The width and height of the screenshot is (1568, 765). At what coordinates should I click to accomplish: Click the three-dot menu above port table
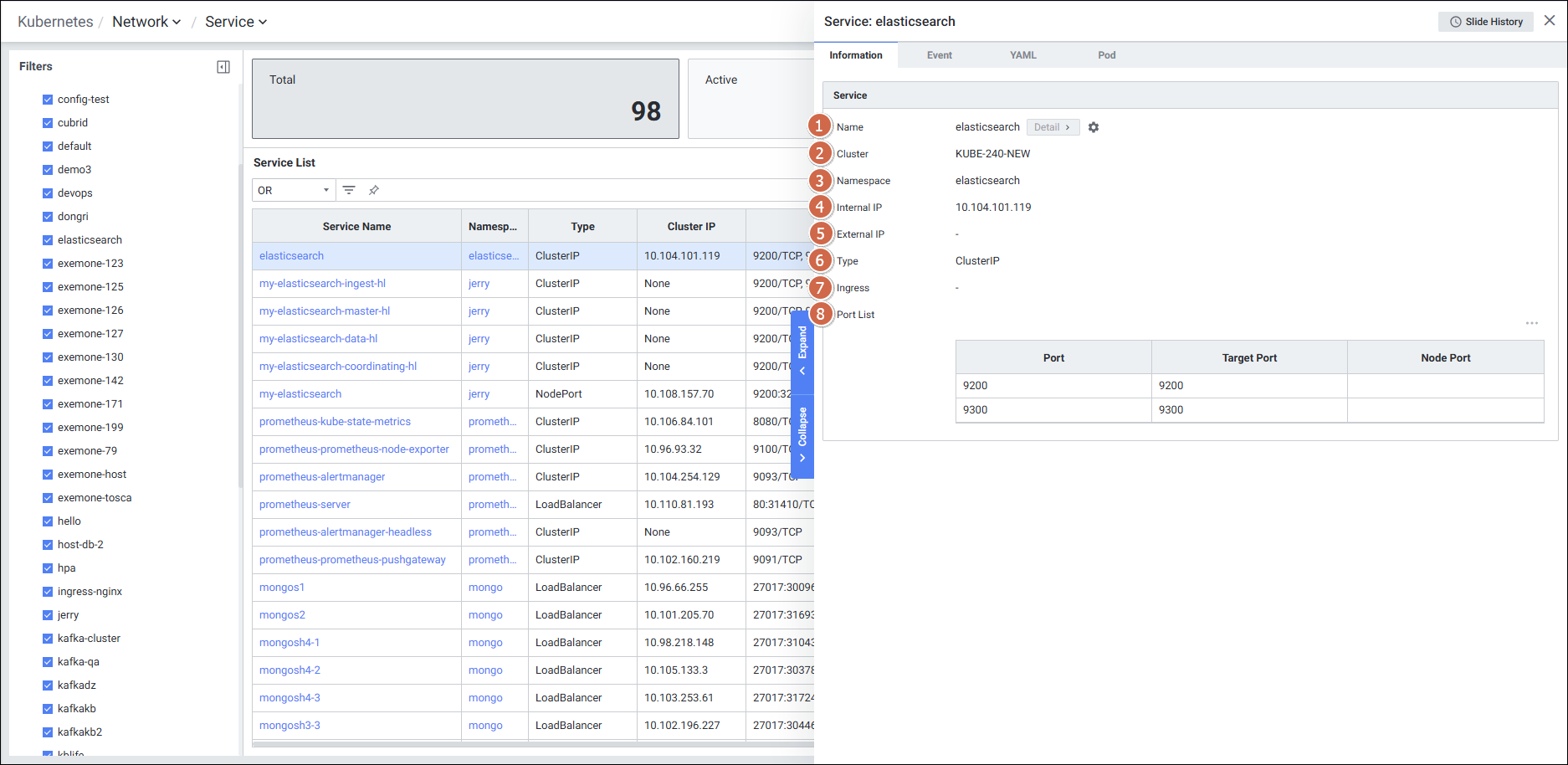tap(1531, 323)
